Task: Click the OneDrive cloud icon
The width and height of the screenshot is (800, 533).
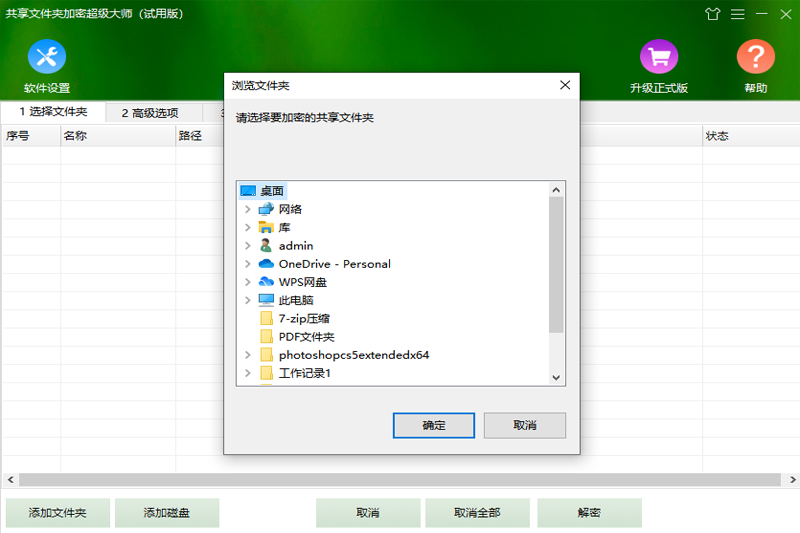Action: coord(266,264)
